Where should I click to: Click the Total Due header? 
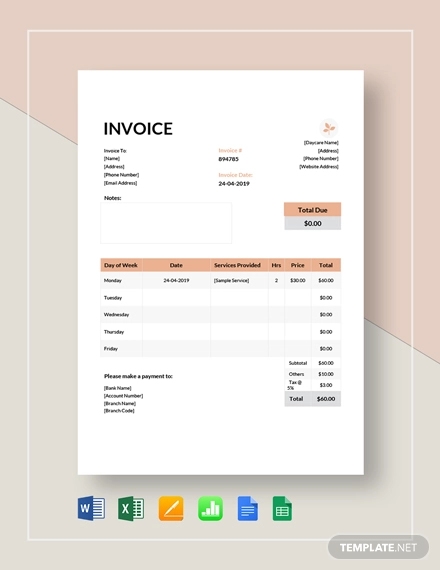point(312,210)
